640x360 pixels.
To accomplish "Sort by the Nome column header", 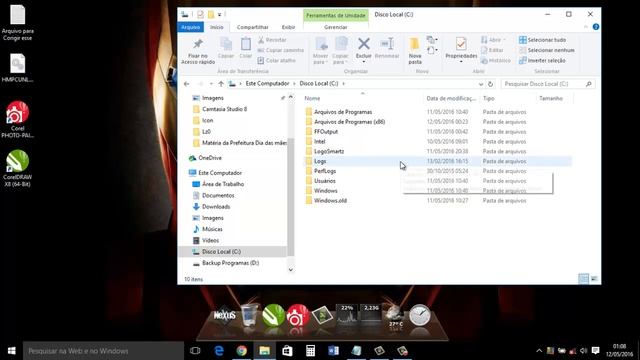I will point(362,98).
